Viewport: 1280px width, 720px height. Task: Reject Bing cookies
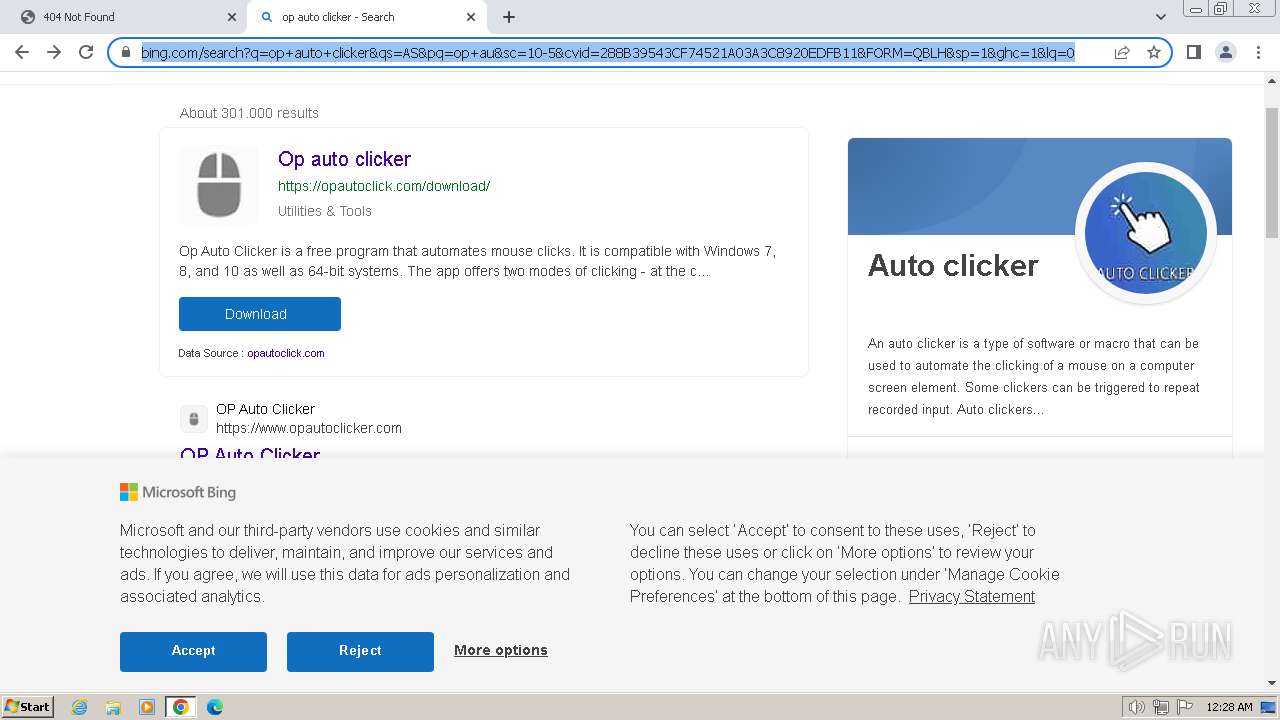[x=360, y=651]
